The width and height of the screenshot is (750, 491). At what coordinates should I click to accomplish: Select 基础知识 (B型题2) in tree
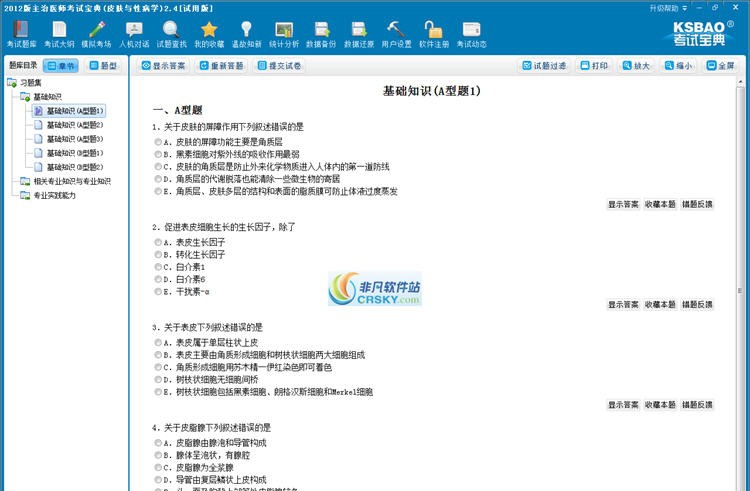[x=69, y=167]
